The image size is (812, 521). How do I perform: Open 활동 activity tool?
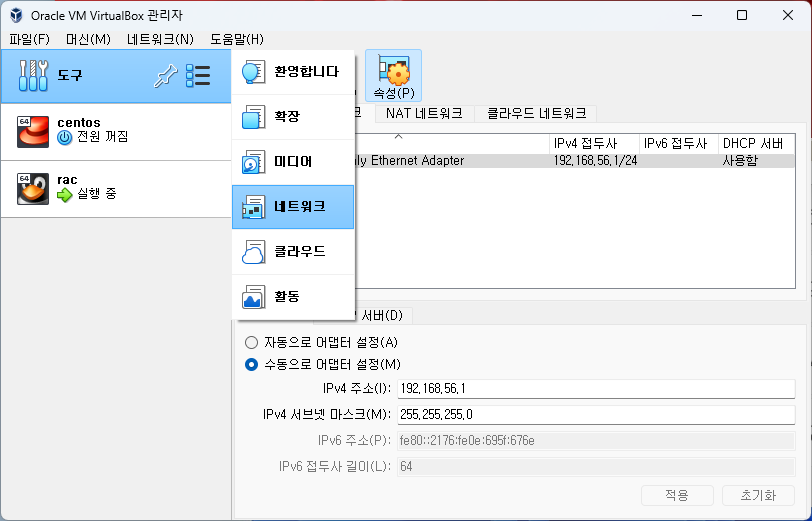293,297
